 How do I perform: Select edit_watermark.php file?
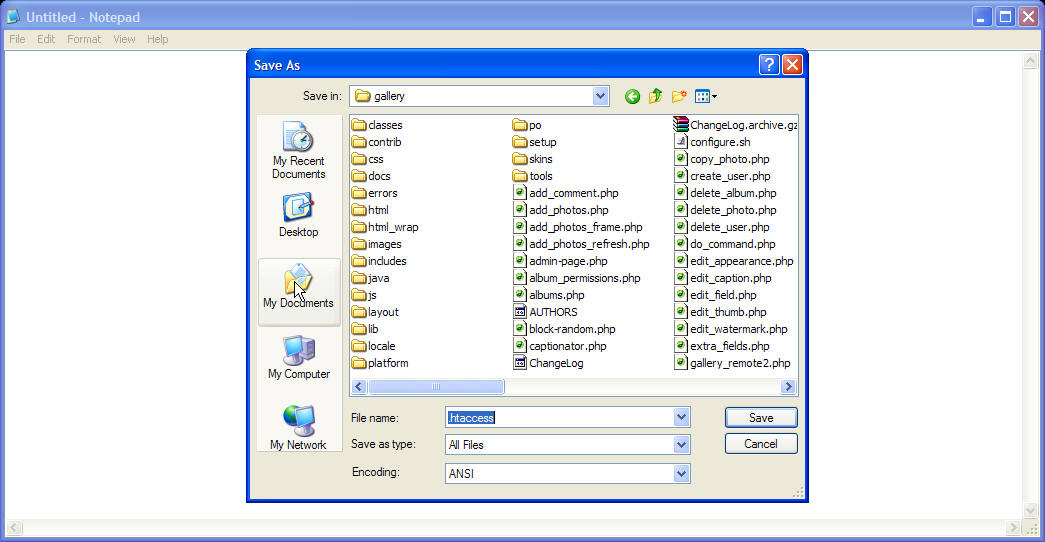tap(731, 329)
